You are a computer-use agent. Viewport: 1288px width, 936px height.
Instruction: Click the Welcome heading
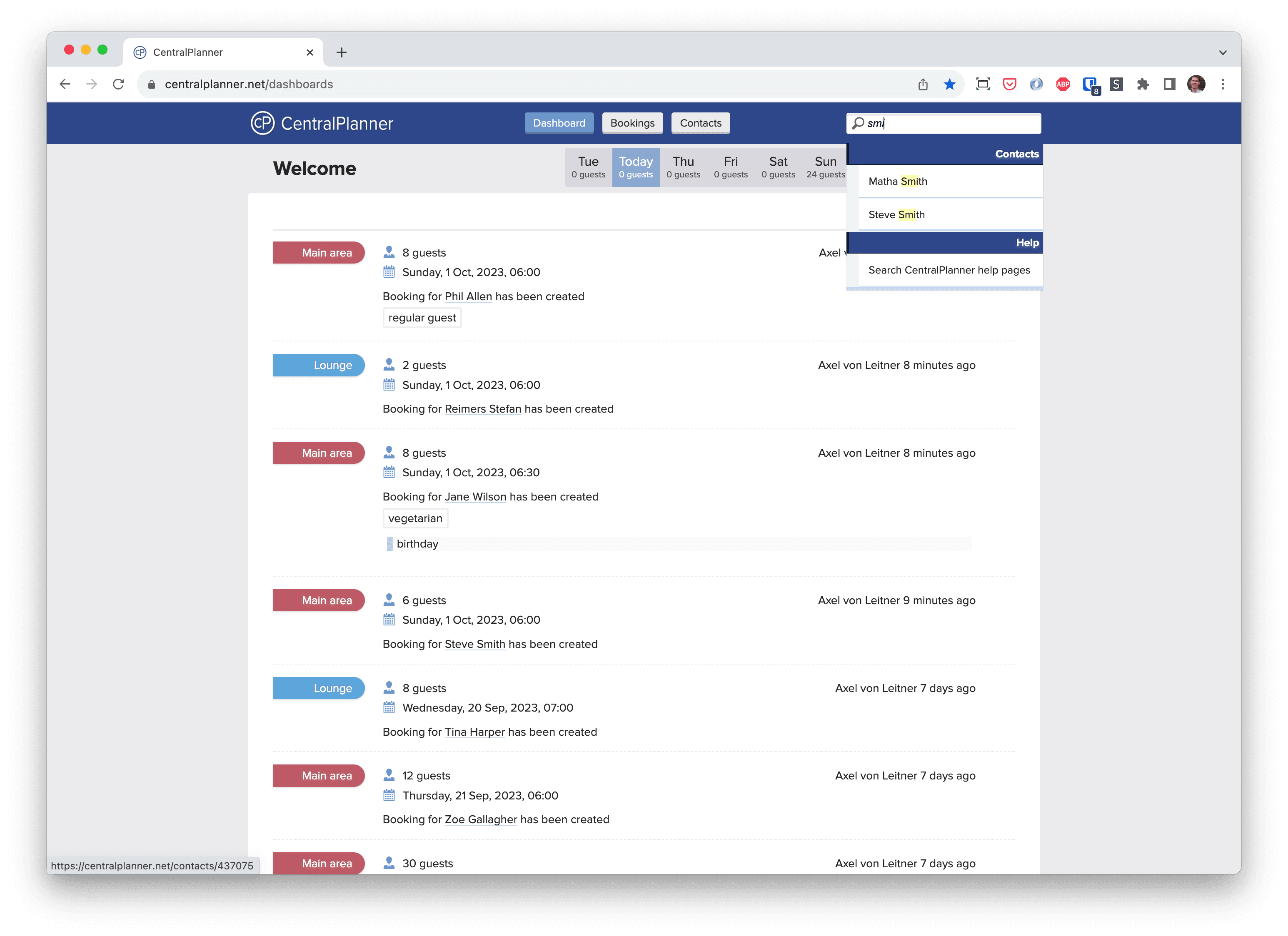tap(315, 168)
